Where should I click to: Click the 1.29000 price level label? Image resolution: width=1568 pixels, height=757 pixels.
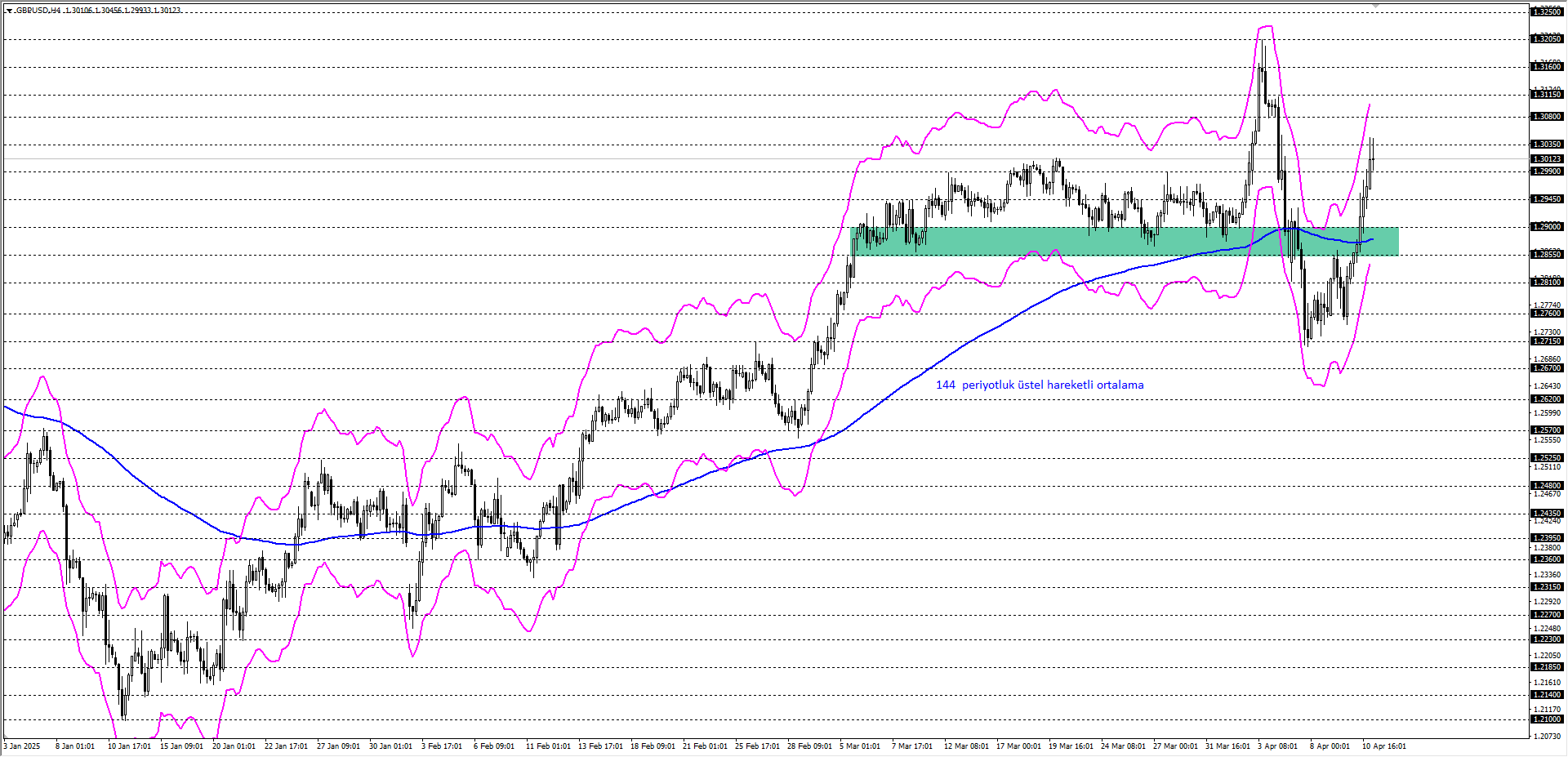pos(1547,227)
